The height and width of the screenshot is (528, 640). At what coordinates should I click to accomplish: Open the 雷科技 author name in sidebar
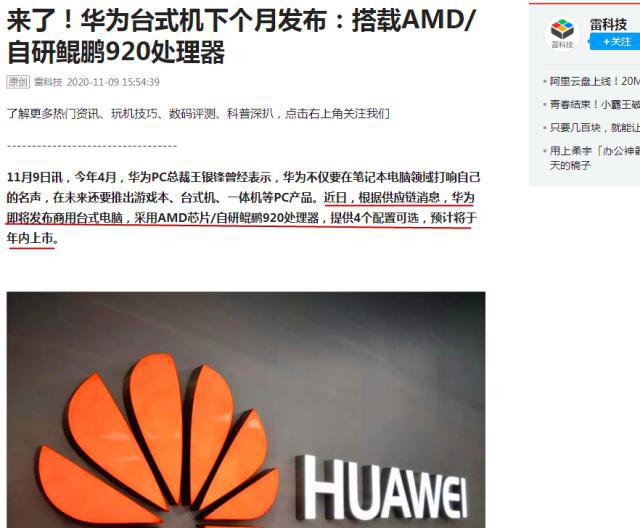point(608,24)
